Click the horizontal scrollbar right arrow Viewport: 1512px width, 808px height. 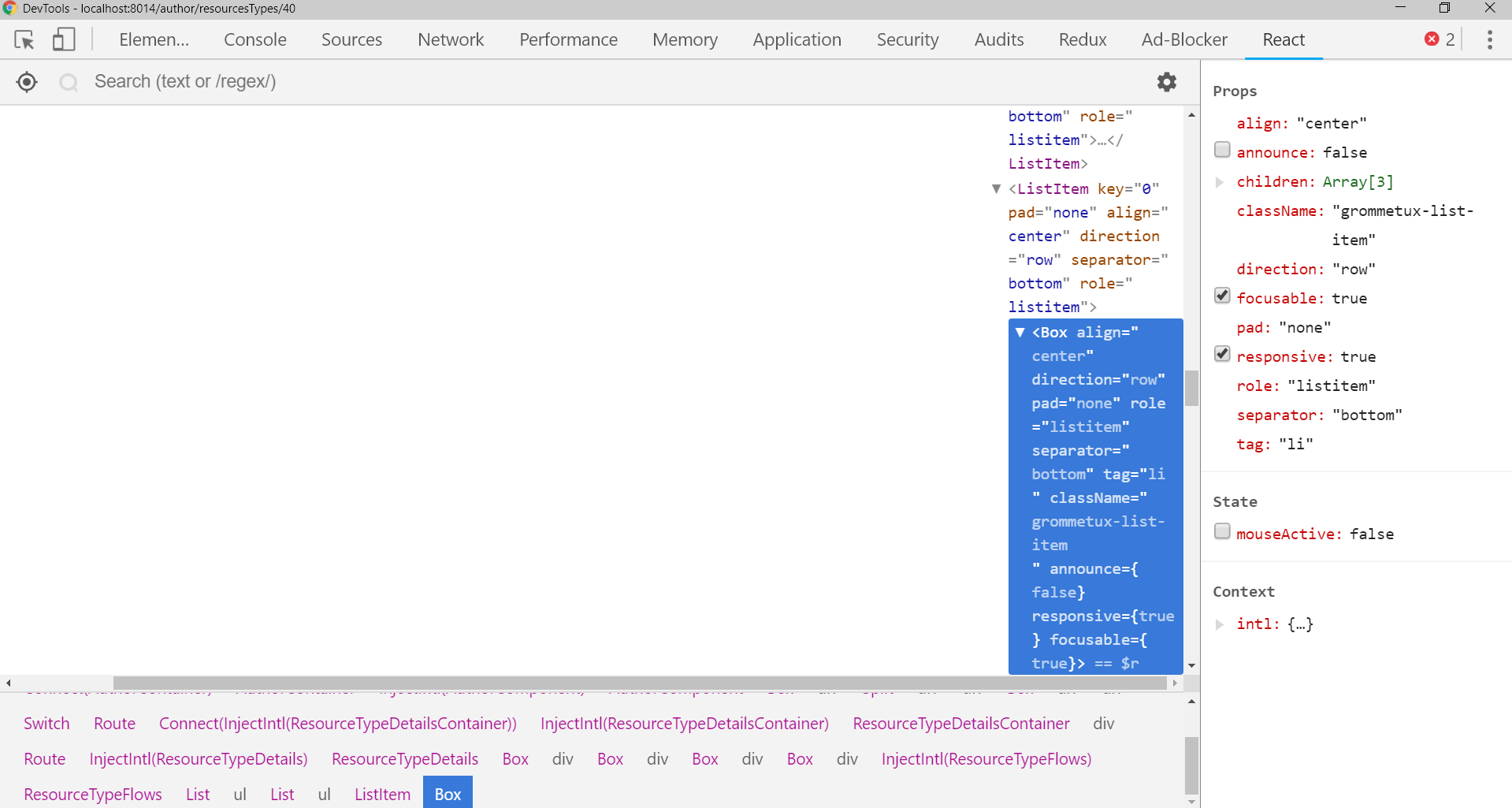tap(1175, 683)
